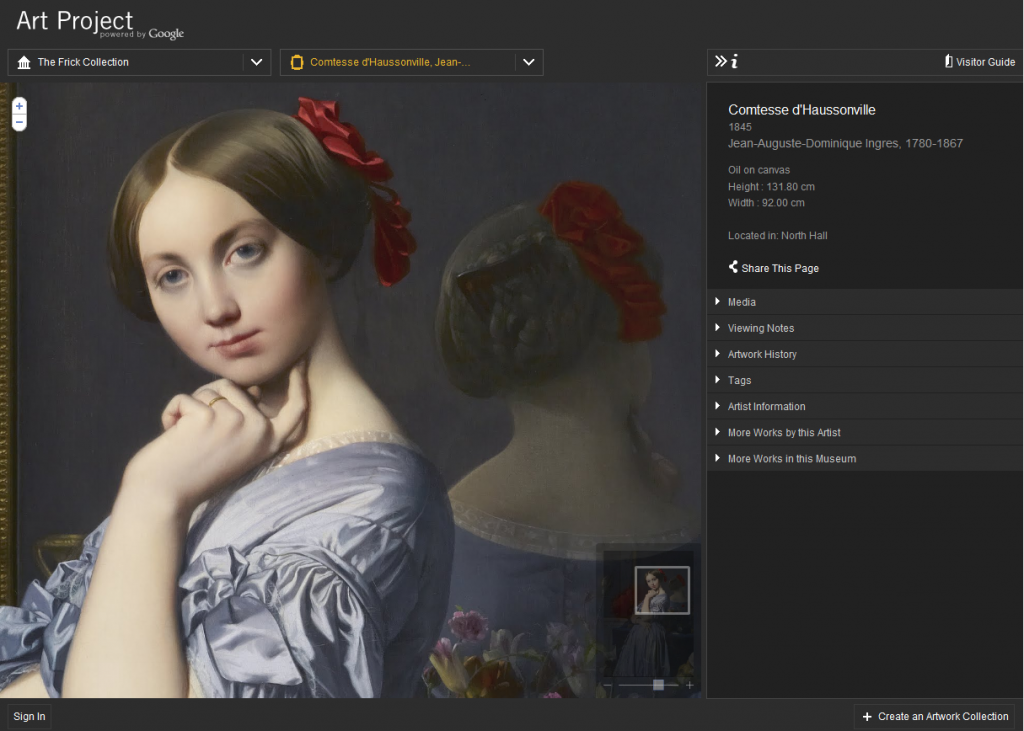The width and height of the screenshot is (1024, 731).
Task: Click the Sign In button
Action: click(28, 716)
